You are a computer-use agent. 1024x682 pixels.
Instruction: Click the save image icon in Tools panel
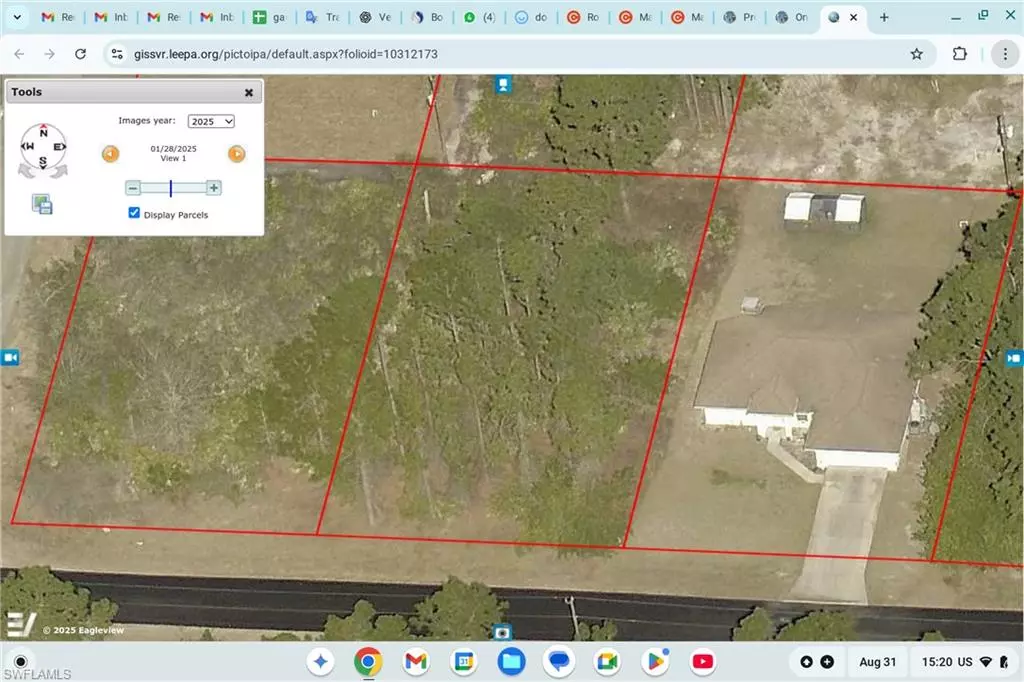tap(41, 203)
